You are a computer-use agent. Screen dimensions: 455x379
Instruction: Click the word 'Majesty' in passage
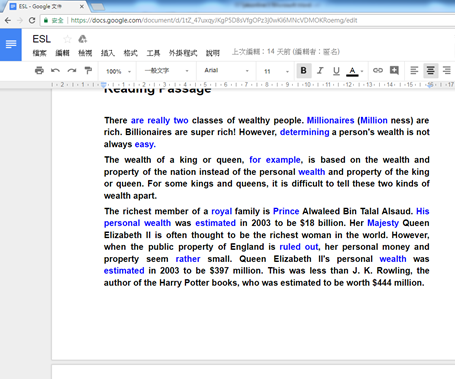click(x=383, y=223)
